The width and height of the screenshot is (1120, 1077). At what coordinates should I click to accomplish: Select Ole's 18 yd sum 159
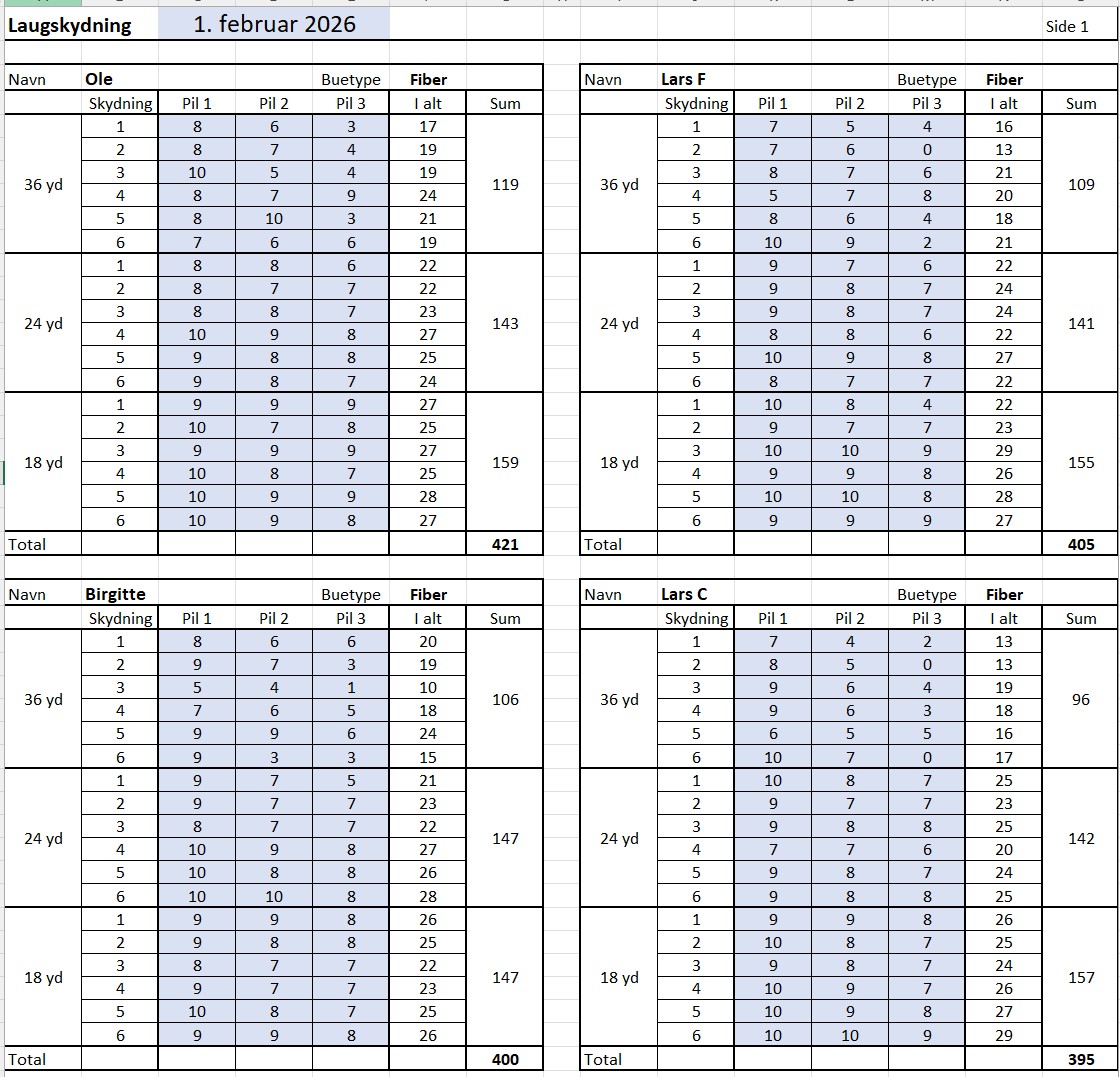505,462
